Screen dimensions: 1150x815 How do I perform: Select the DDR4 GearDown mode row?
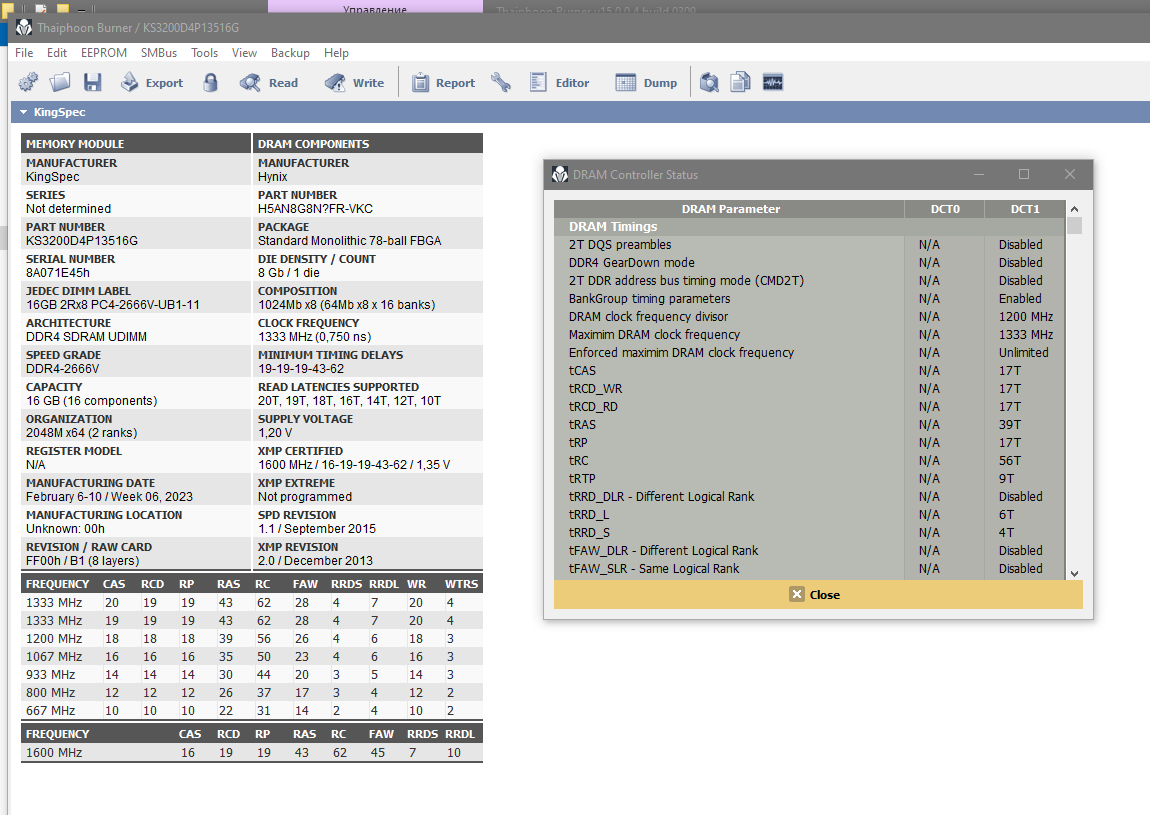(x=810, y=263)
